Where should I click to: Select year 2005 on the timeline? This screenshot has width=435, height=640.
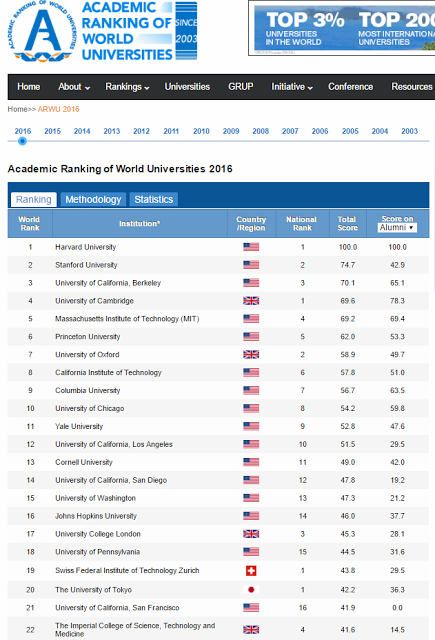(x=350, y=131)
